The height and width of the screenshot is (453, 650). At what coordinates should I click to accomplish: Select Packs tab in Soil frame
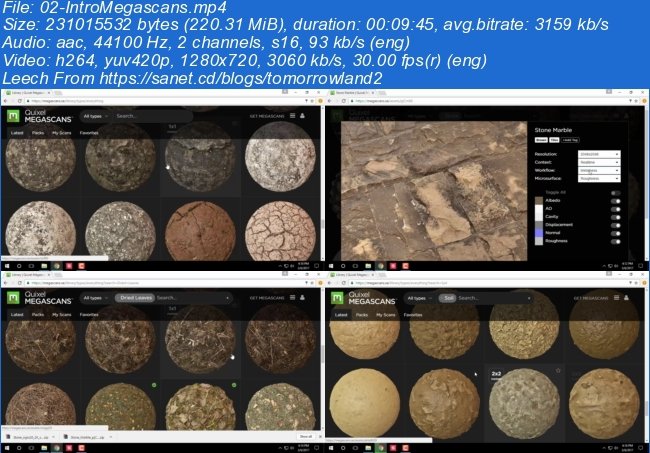362,315
